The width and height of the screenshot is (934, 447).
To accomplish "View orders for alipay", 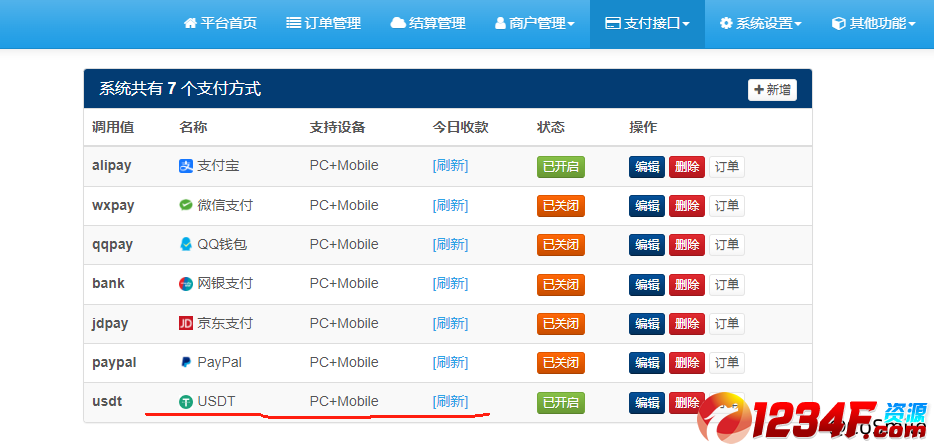I will click(x=727, y=167).
